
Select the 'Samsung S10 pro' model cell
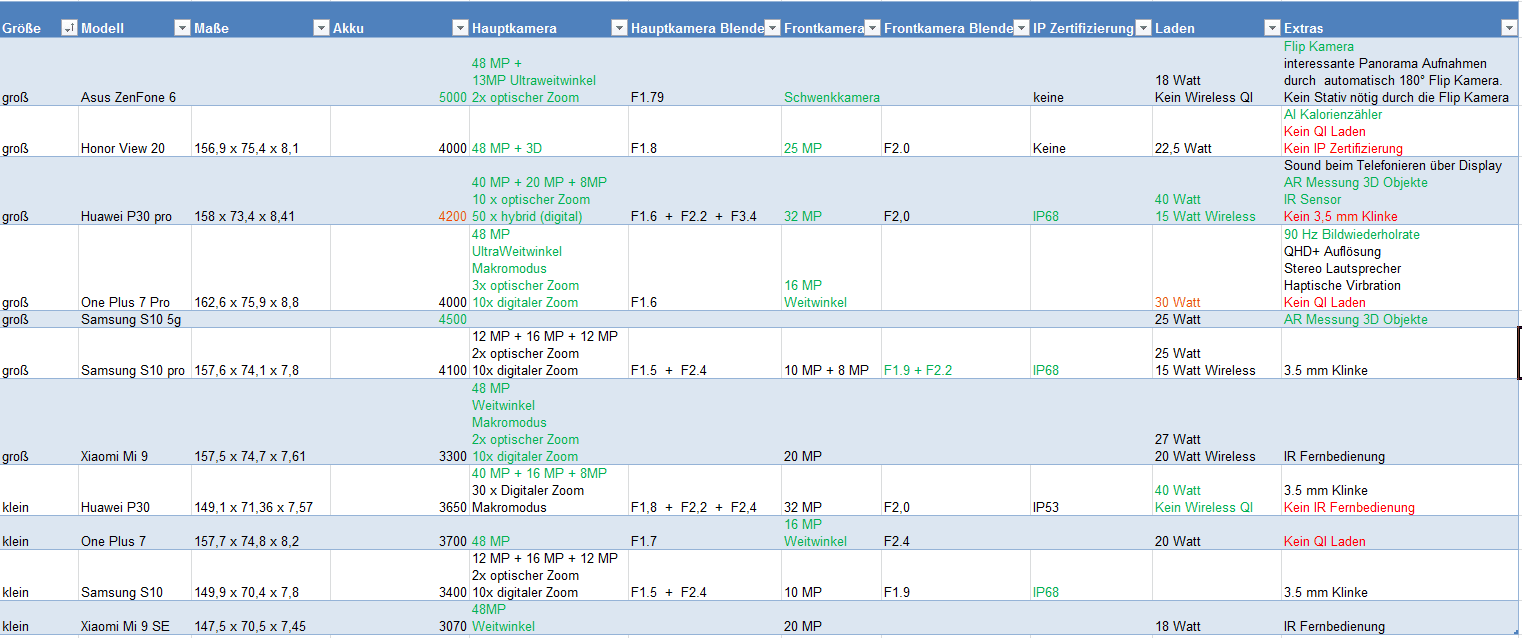[x=134, y=353]
